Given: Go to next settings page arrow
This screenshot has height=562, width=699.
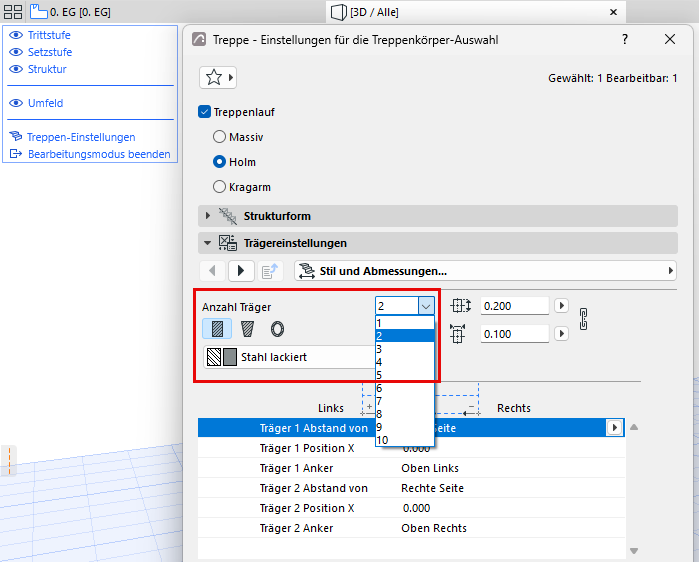Looking at the screenshot, I should pyautogui.click(x=241, y=271).
